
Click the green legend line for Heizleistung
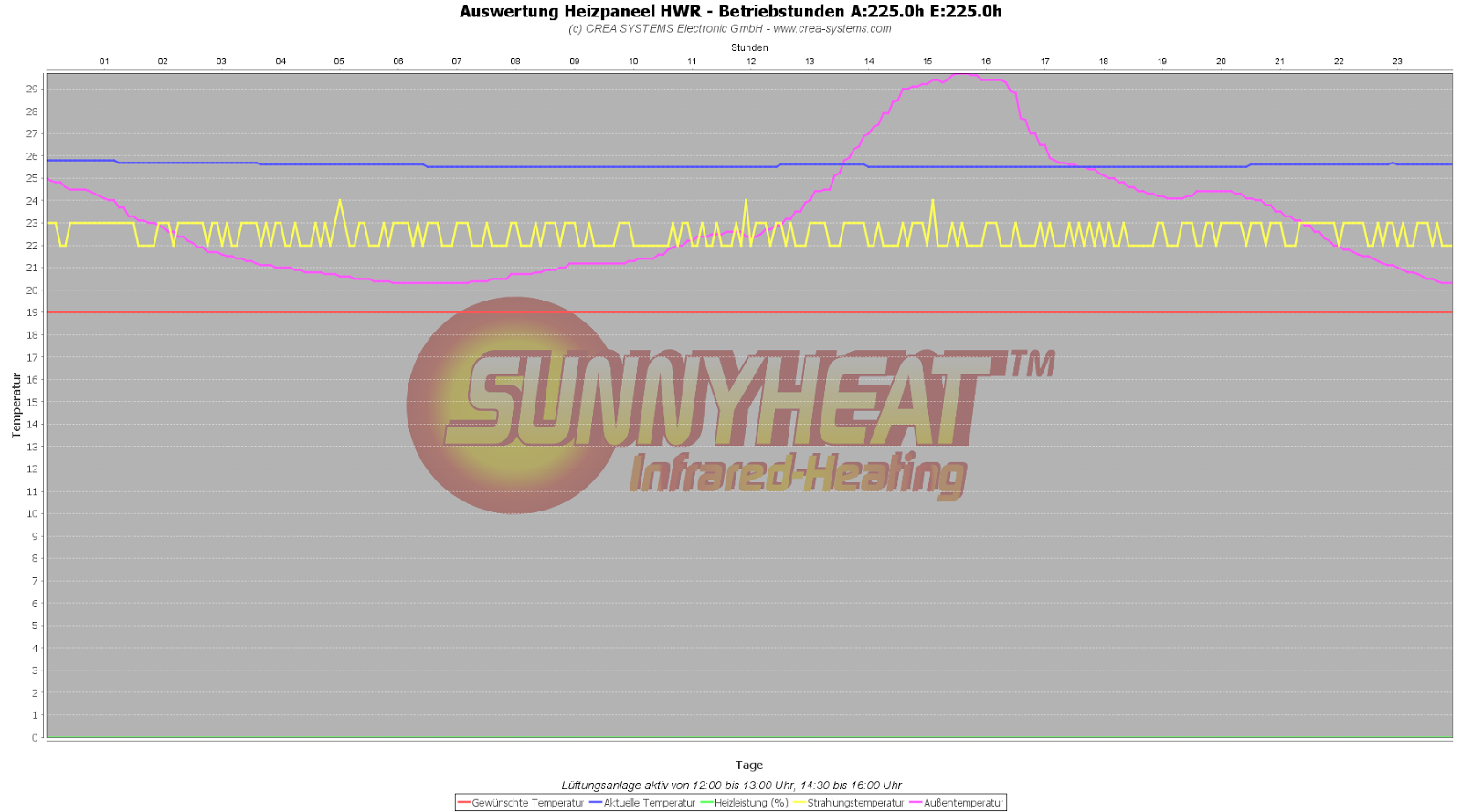coord(706,803)
